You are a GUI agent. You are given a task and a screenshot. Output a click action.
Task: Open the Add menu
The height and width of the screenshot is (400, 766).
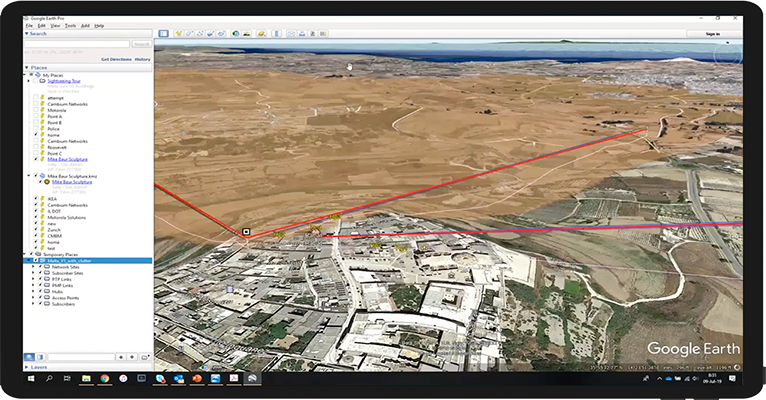tap(85, 25)
